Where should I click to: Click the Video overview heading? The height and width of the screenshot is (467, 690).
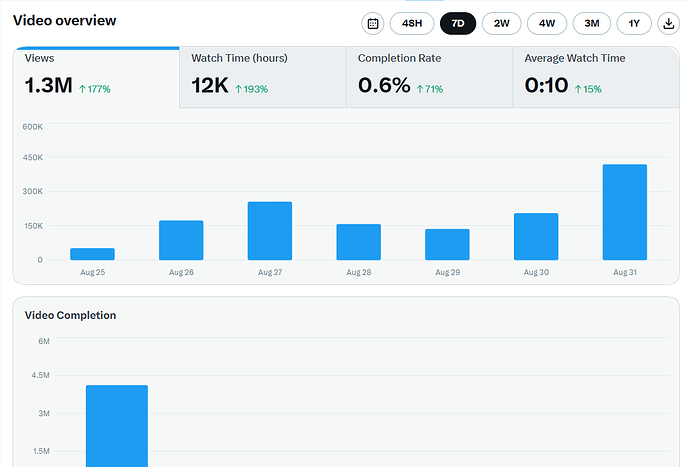(x=65, y=21)
